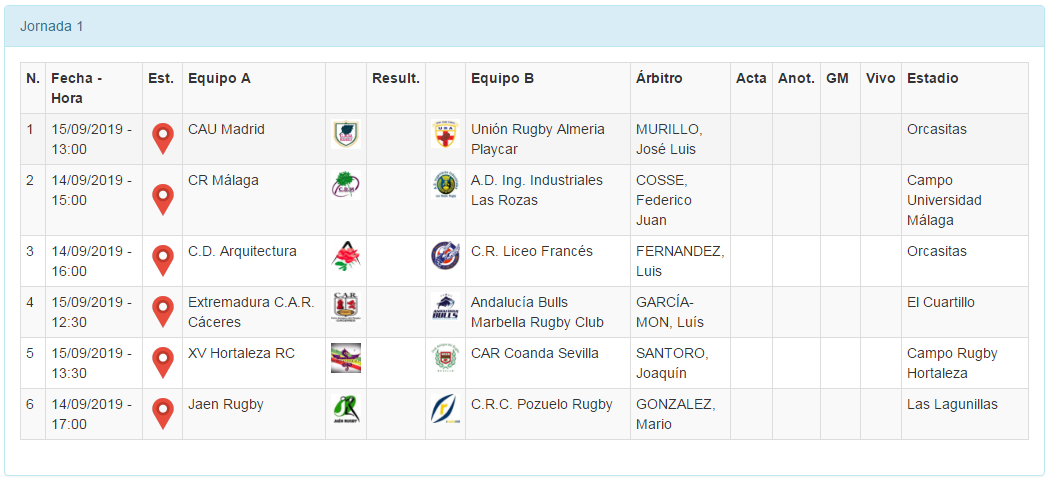Open the map pin for Jaen Rugby match
Image resolution: width=1050 pixels, height=480 pixels.
coord(162,413)
